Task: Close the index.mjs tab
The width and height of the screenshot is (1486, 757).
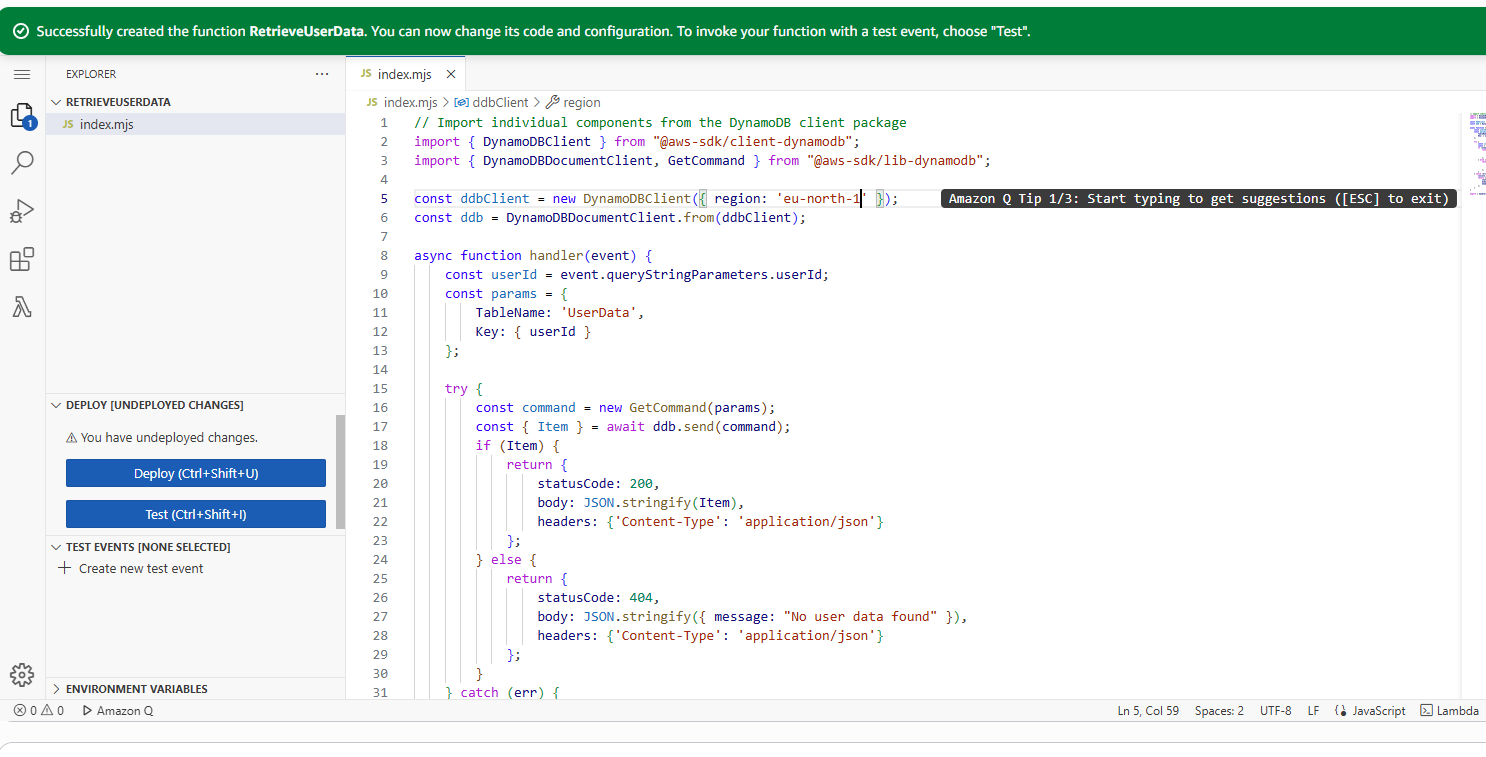Action: [x=450, y=74]
